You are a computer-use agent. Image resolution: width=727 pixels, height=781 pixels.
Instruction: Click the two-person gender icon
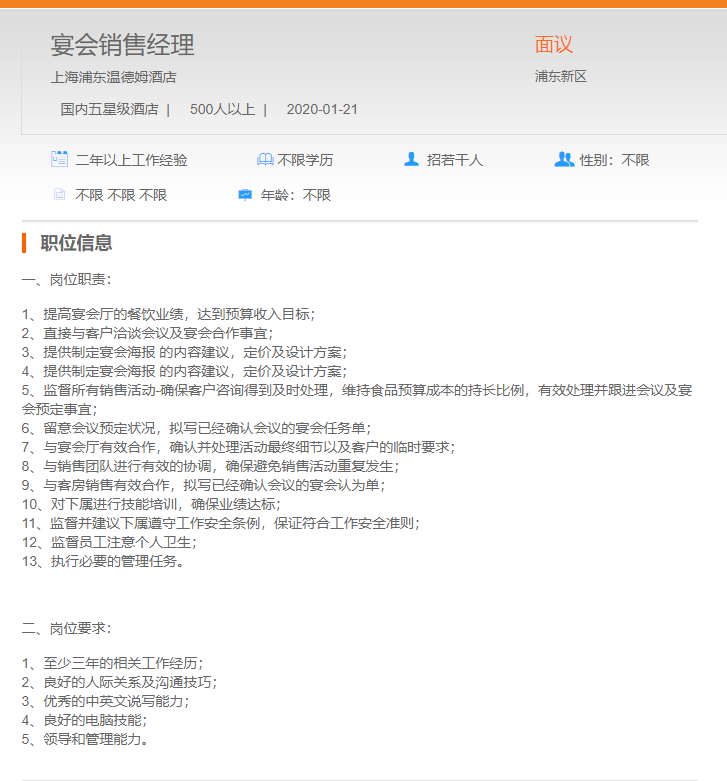click(563, 159)
